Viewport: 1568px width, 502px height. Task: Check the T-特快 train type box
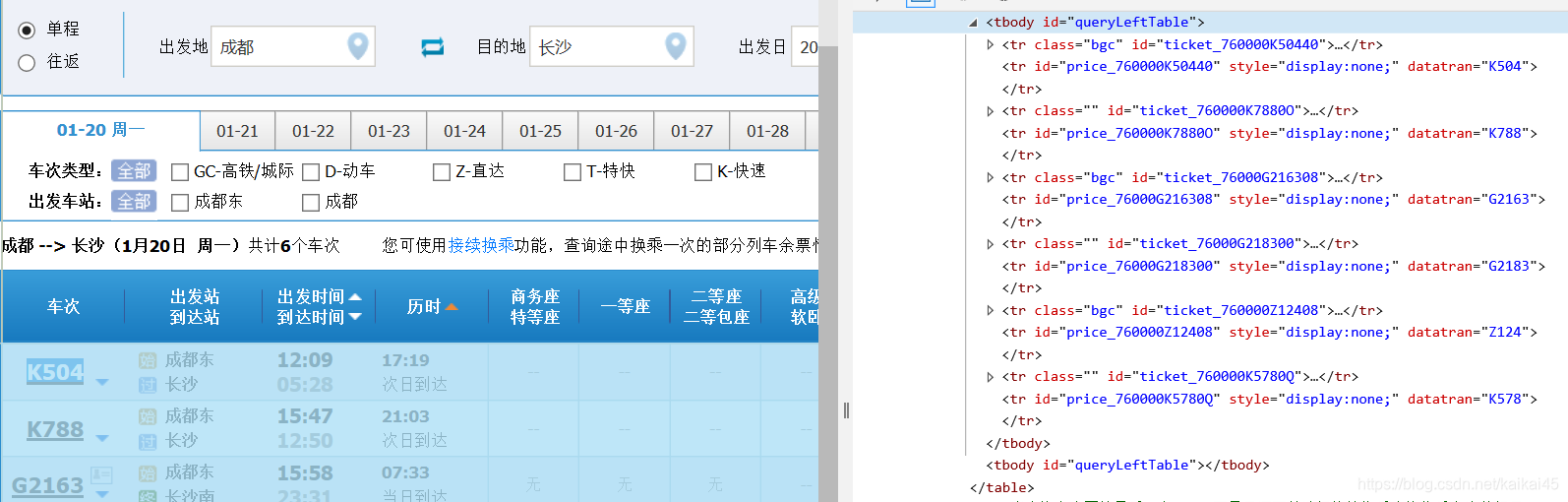tap(573, 172)
